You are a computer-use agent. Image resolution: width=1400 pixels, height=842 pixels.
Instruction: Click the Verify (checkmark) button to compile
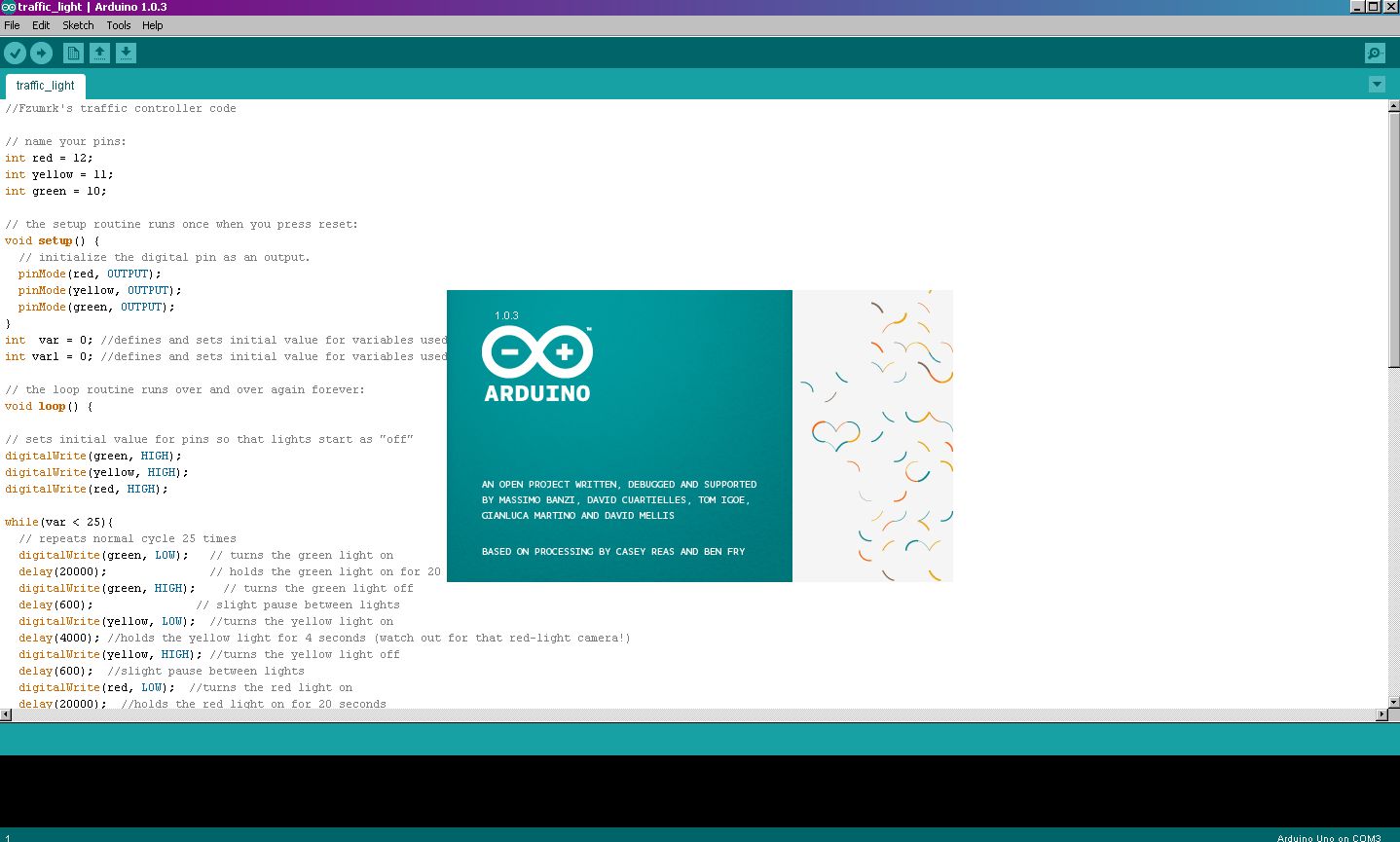[x=15, y=53]
